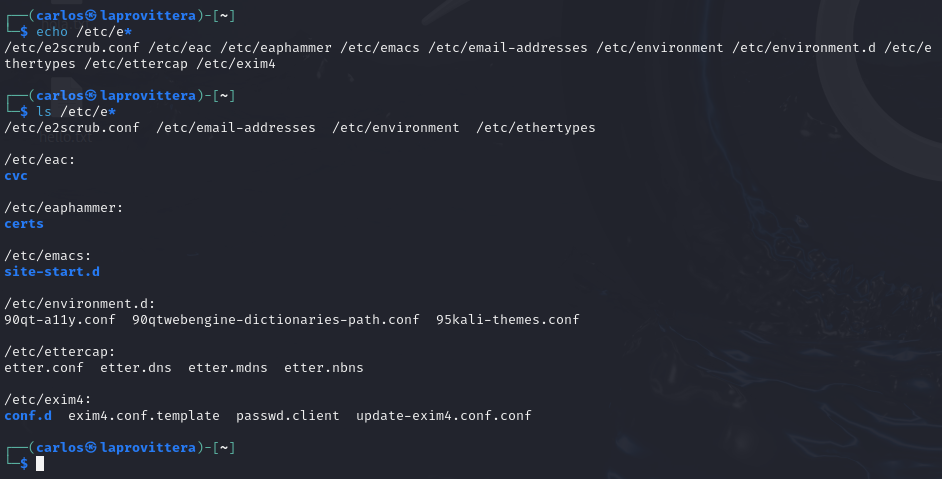Click the 'certs' directory under eaphammer
This screenshot has width=942, height=479.
24,224
